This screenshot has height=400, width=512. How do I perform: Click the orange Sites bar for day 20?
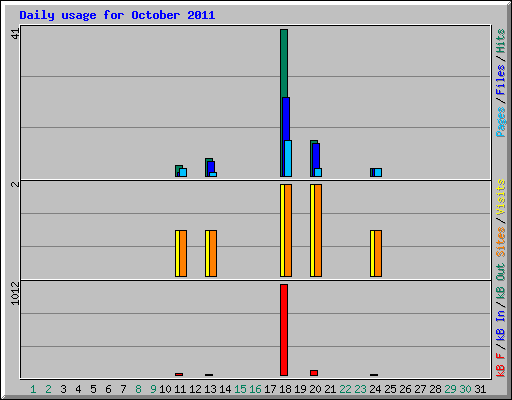pos(318,230)
